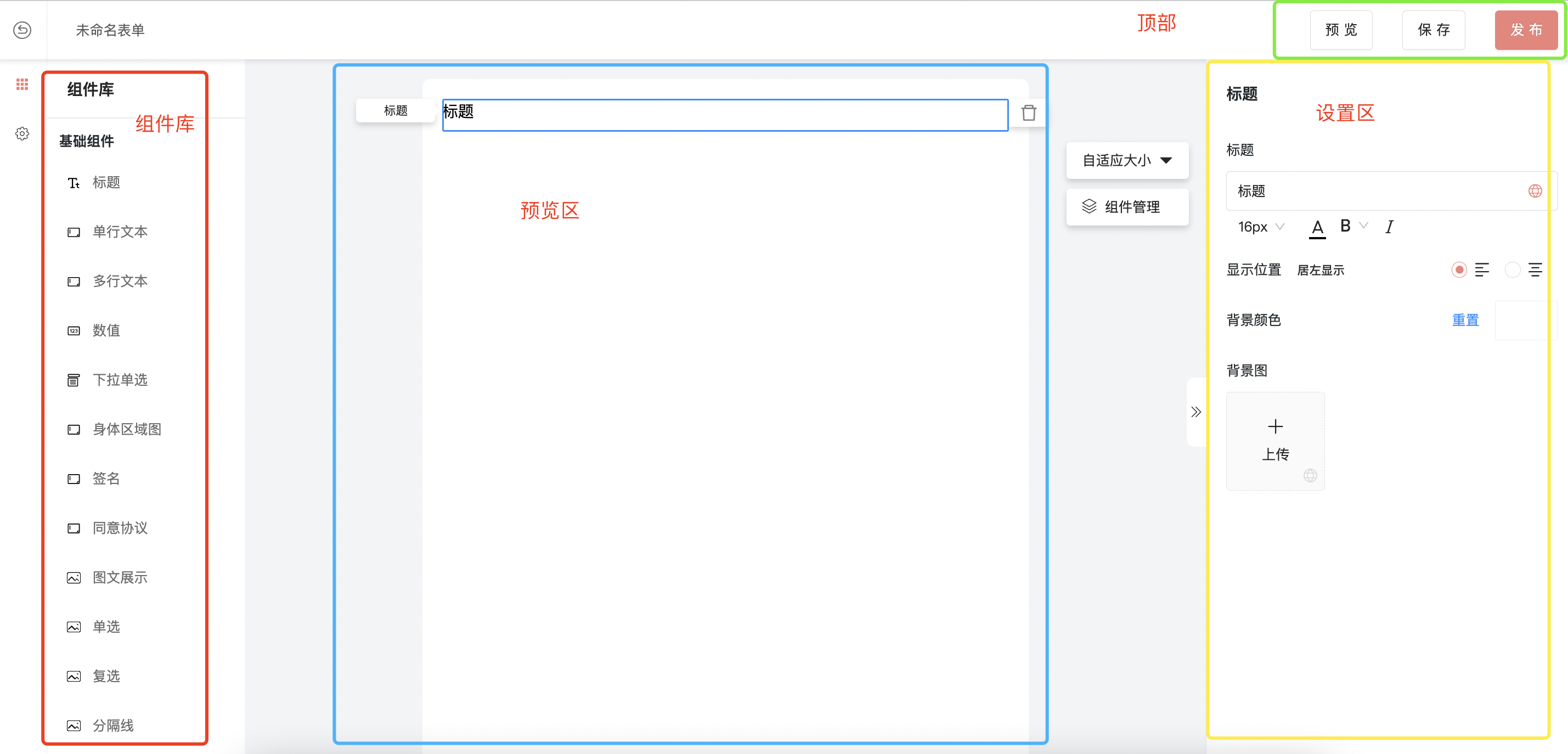Add the 同意协议 component label
Screen dimensions: 1568x754
click(x=120, y=528)
